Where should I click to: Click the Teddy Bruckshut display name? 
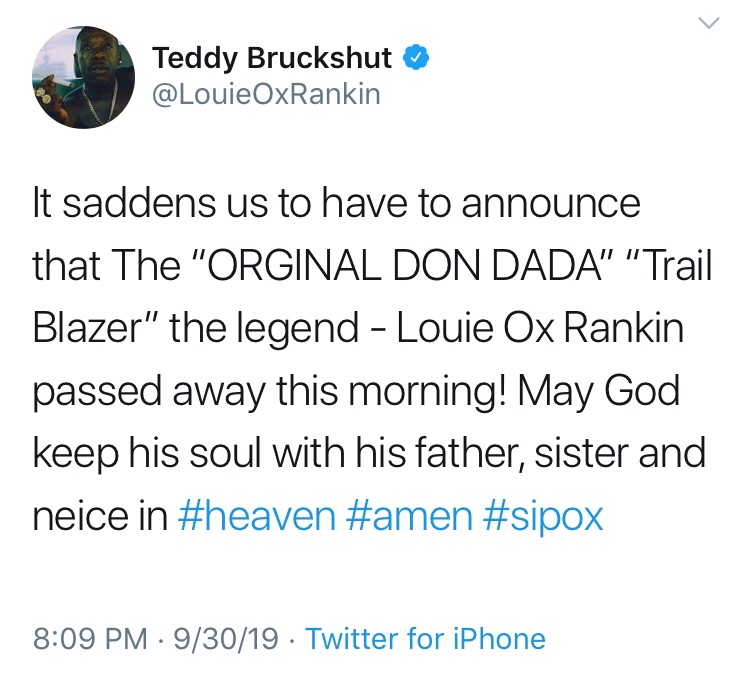[x=274, y=59]
